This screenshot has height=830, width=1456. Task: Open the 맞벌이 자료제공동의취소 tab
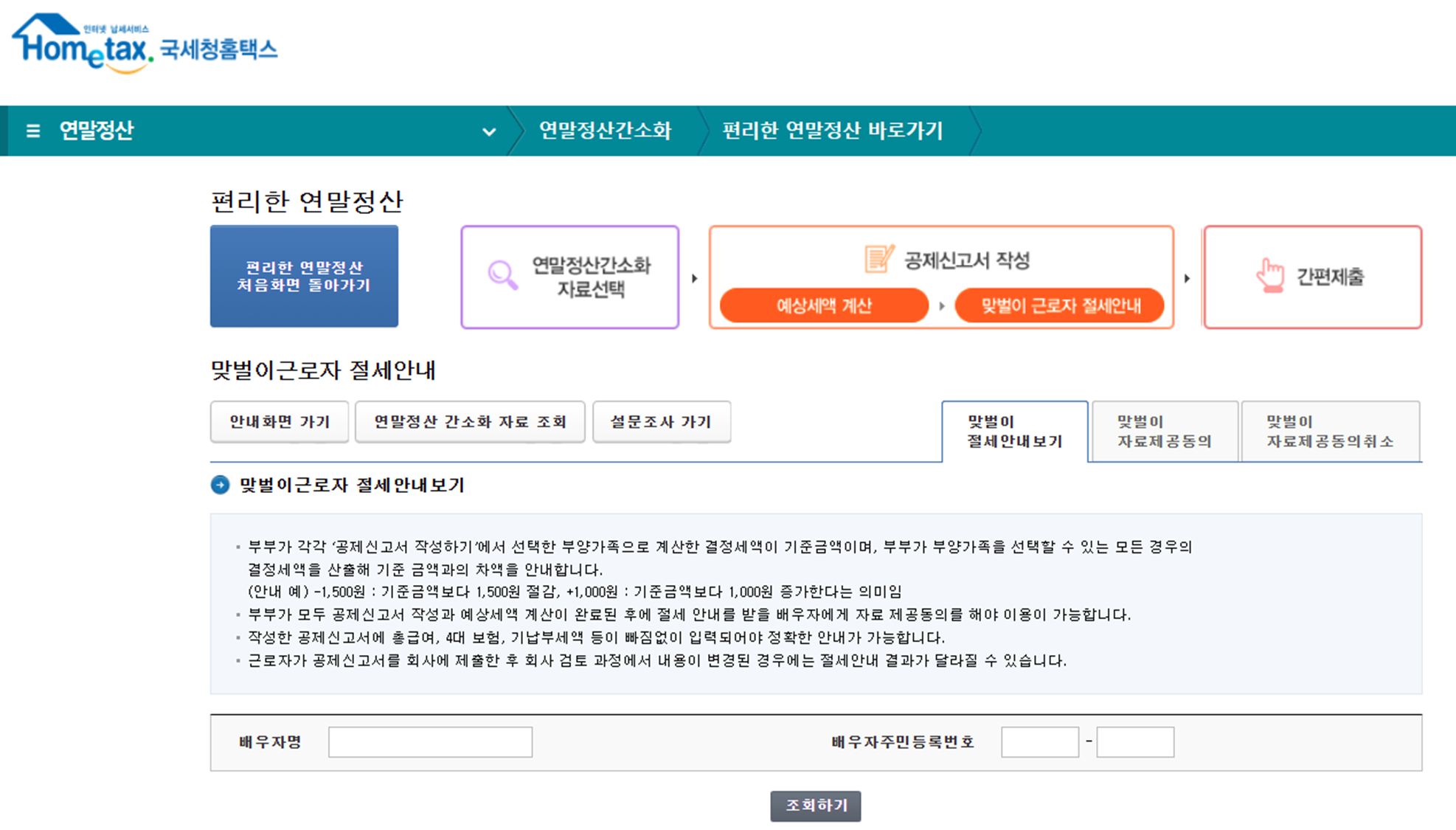(x=1331, y=432)
